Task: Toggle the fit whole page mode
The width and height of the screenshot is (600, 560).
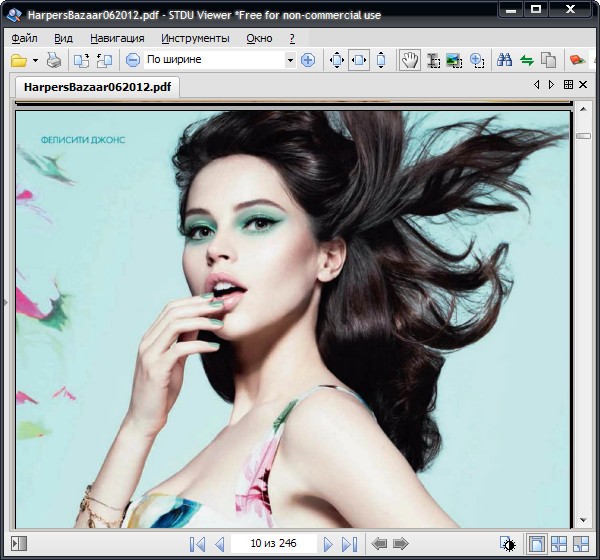Action: tap(336, 61)
